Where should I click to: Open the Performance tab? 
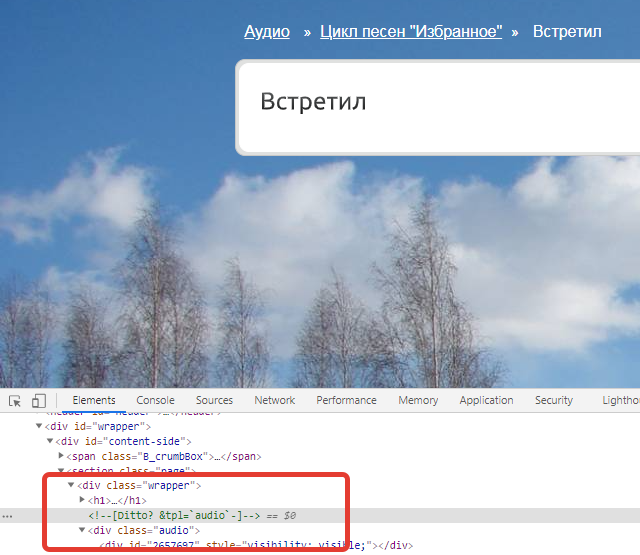[x=346, y=400]
